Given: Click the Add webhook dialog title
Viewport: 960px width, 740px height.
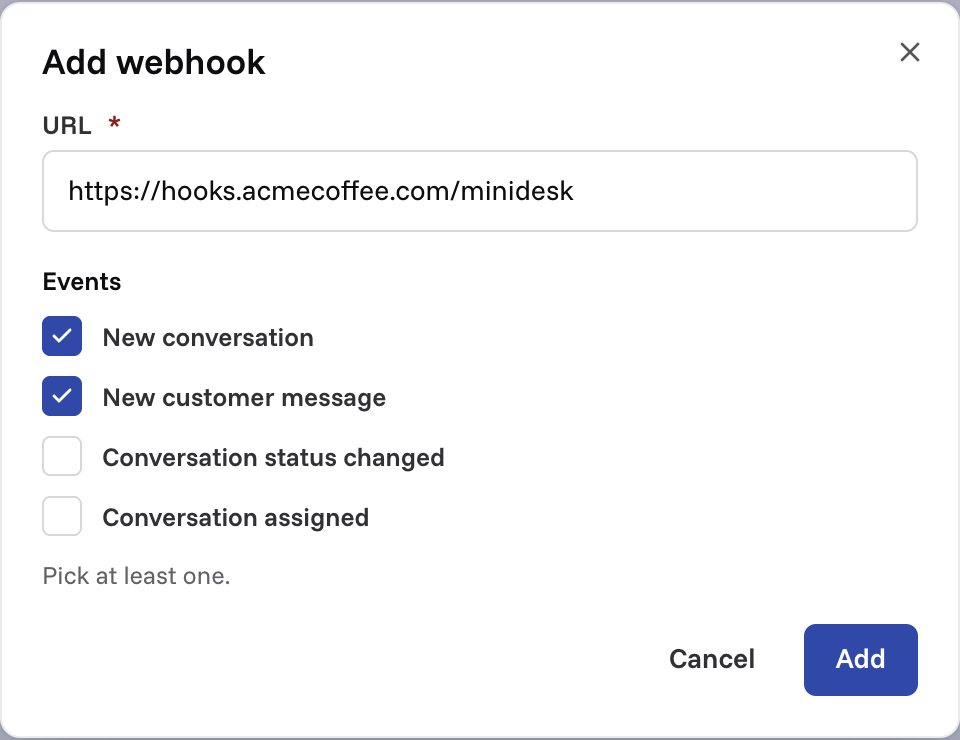Looking at the screenshot, I should [x=154, y=62].
